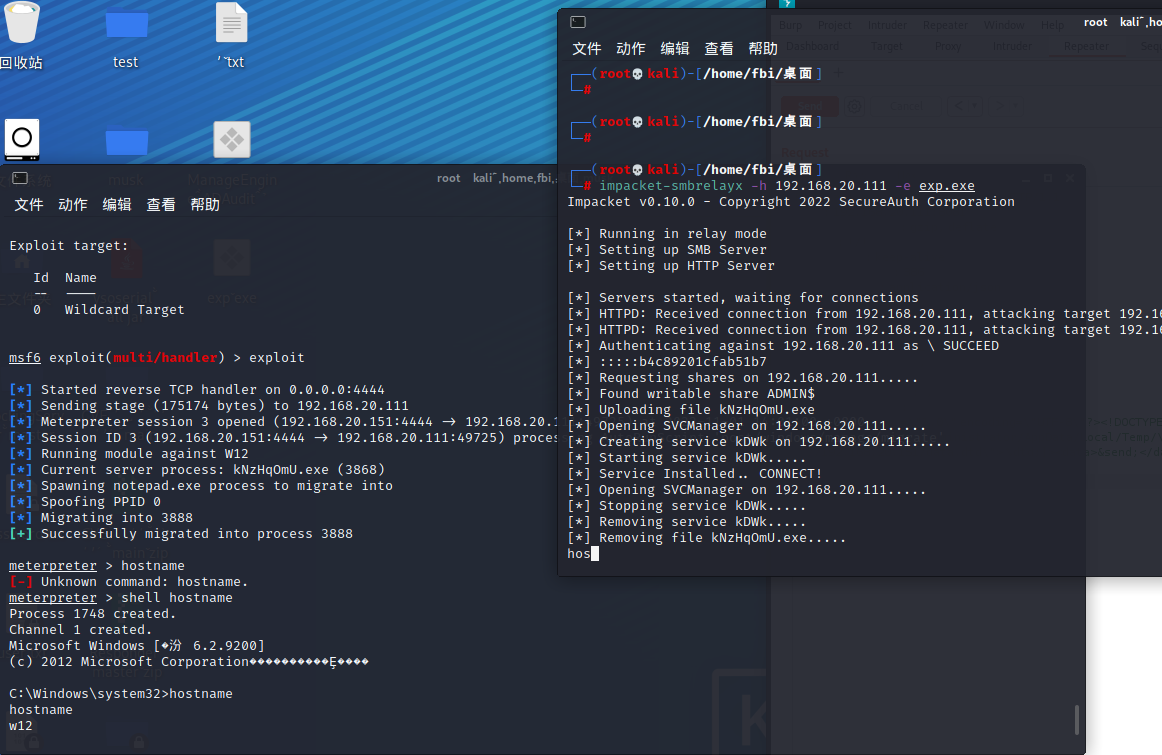Open the Help menu in Burp Suite

click(1052, 25)
